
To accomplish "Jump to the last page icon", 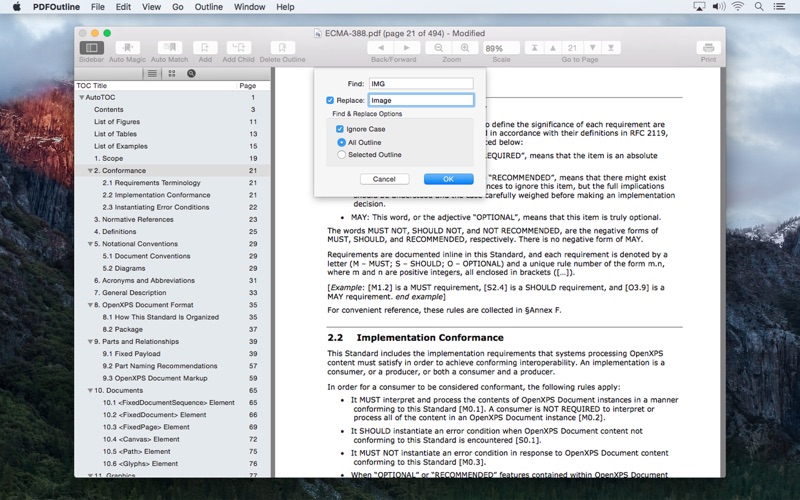I will point(611,48).
